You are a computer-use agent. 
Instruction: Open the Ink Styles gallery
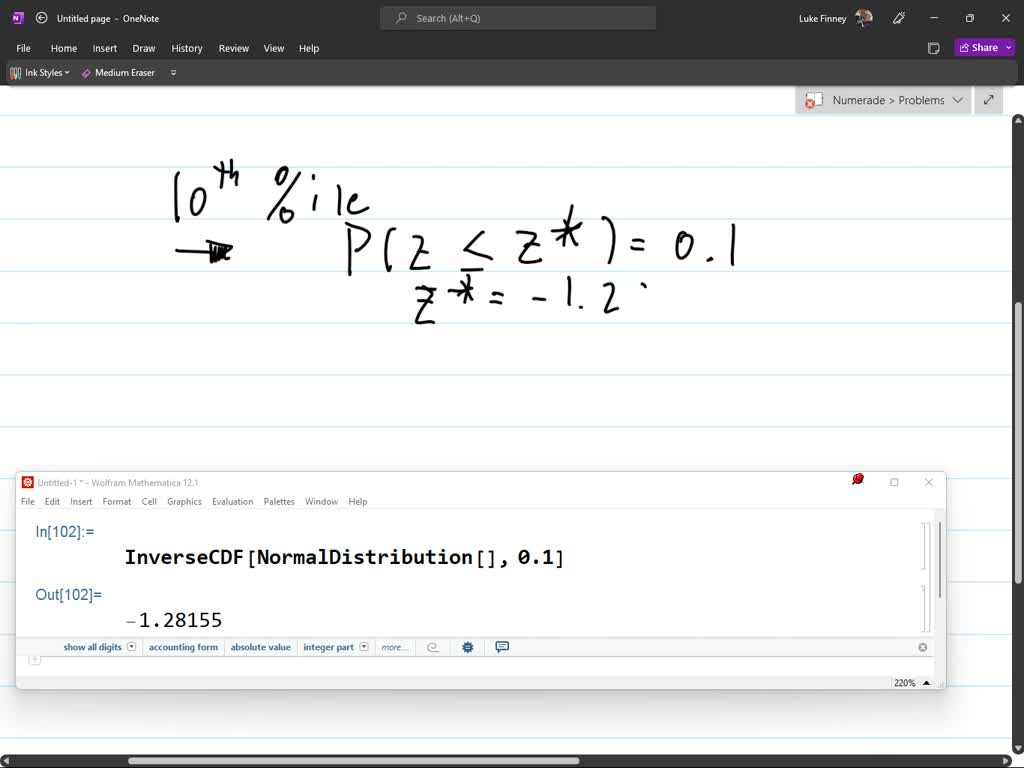(x=39, y=72)
